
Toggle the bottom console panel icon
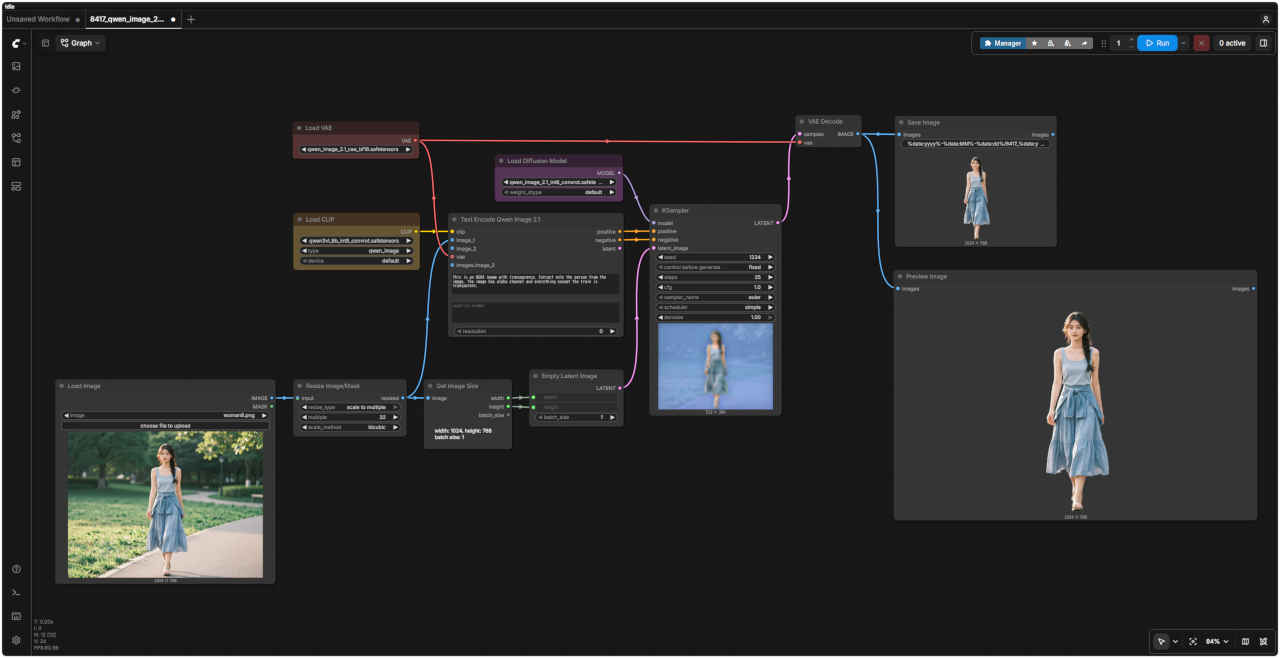(16, 593)
